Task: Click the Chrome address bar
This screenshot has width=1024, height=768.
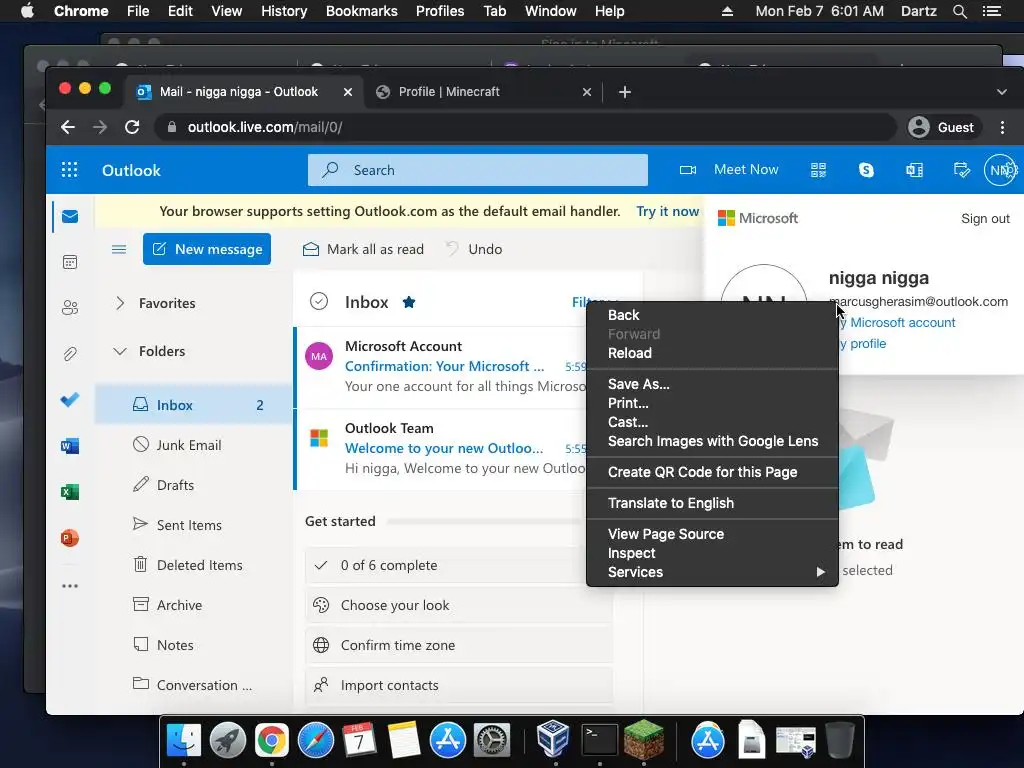Action: point(524,127)
